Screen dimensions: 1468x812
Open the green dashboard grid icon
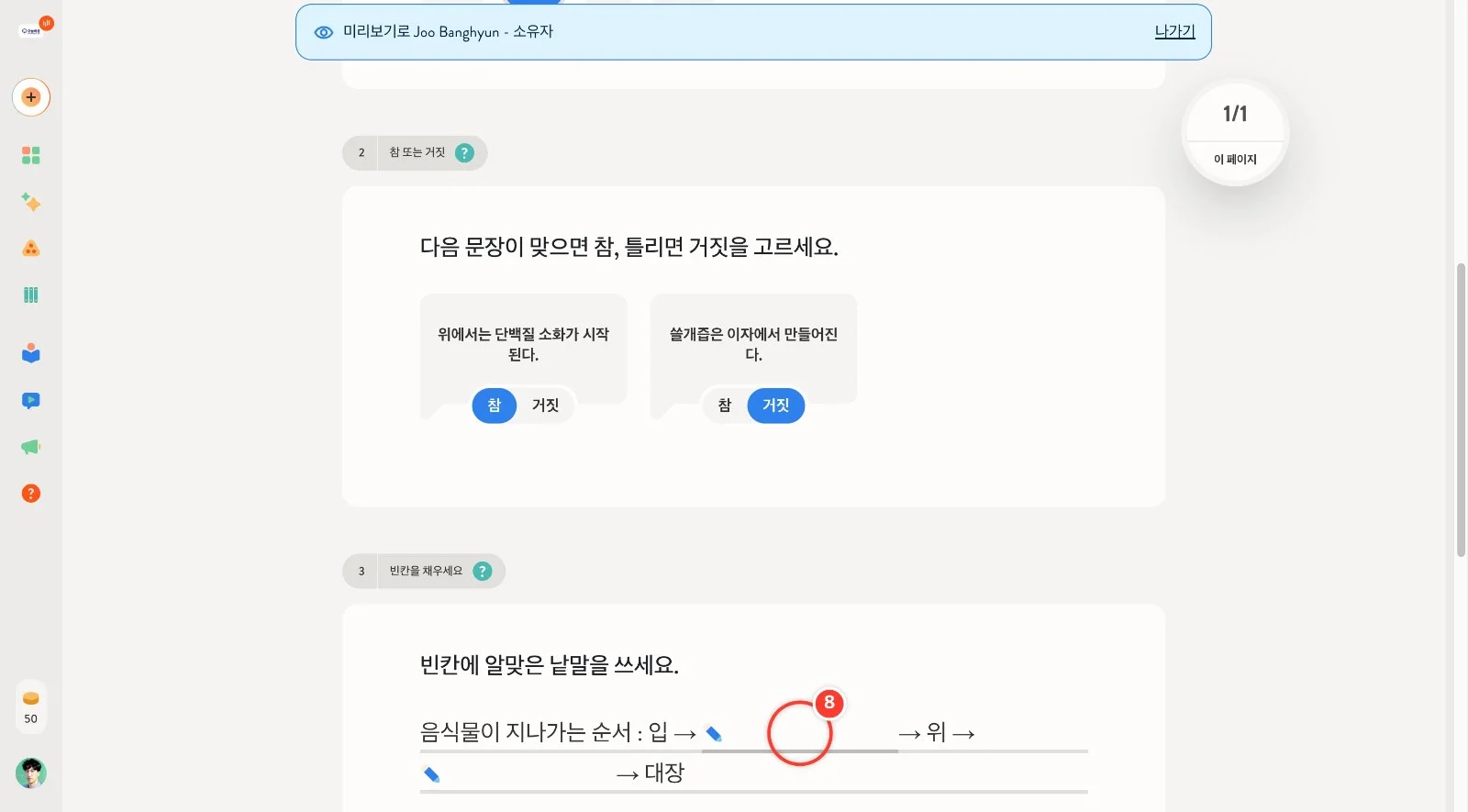point(31,155)
